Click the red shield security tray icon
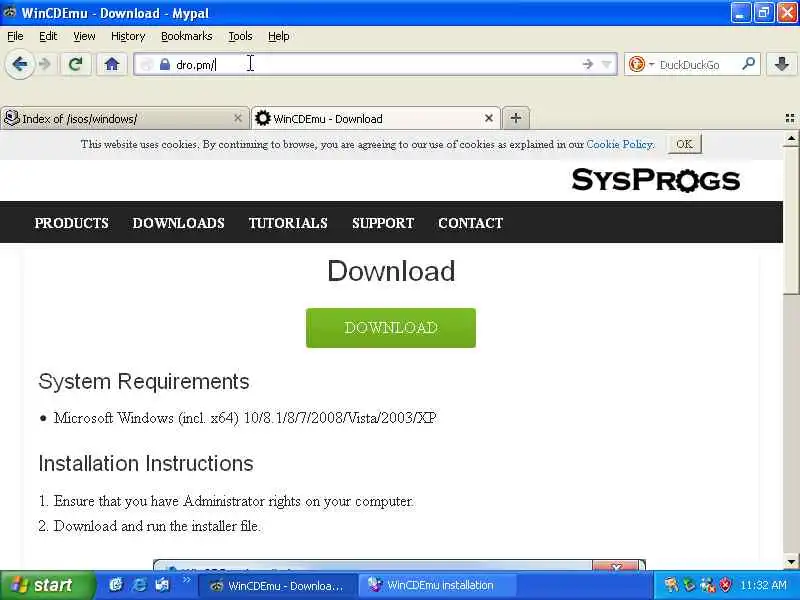The height and width of the screenshot is (600, 800). (724, 585)
